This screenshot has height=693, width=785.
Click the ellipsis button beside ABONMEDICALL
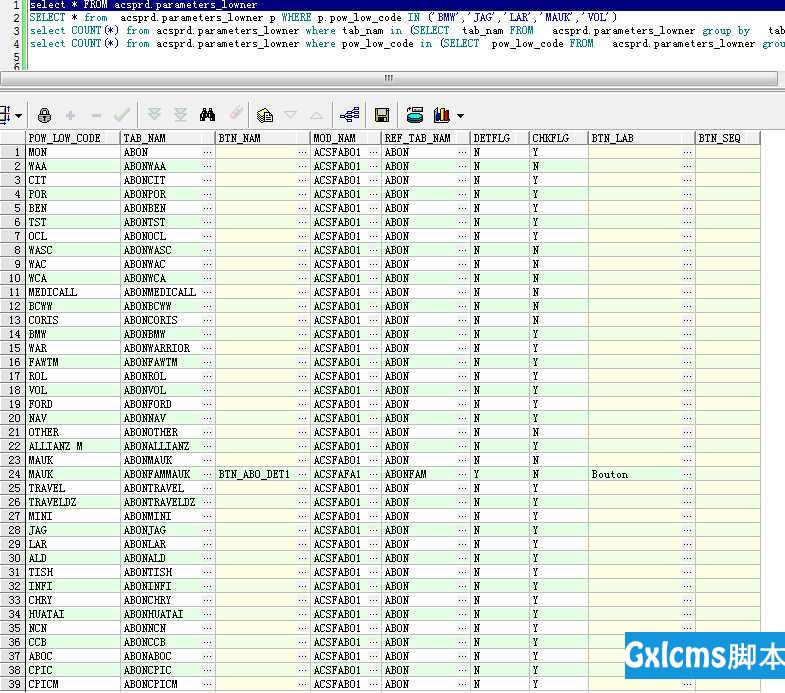207,292
